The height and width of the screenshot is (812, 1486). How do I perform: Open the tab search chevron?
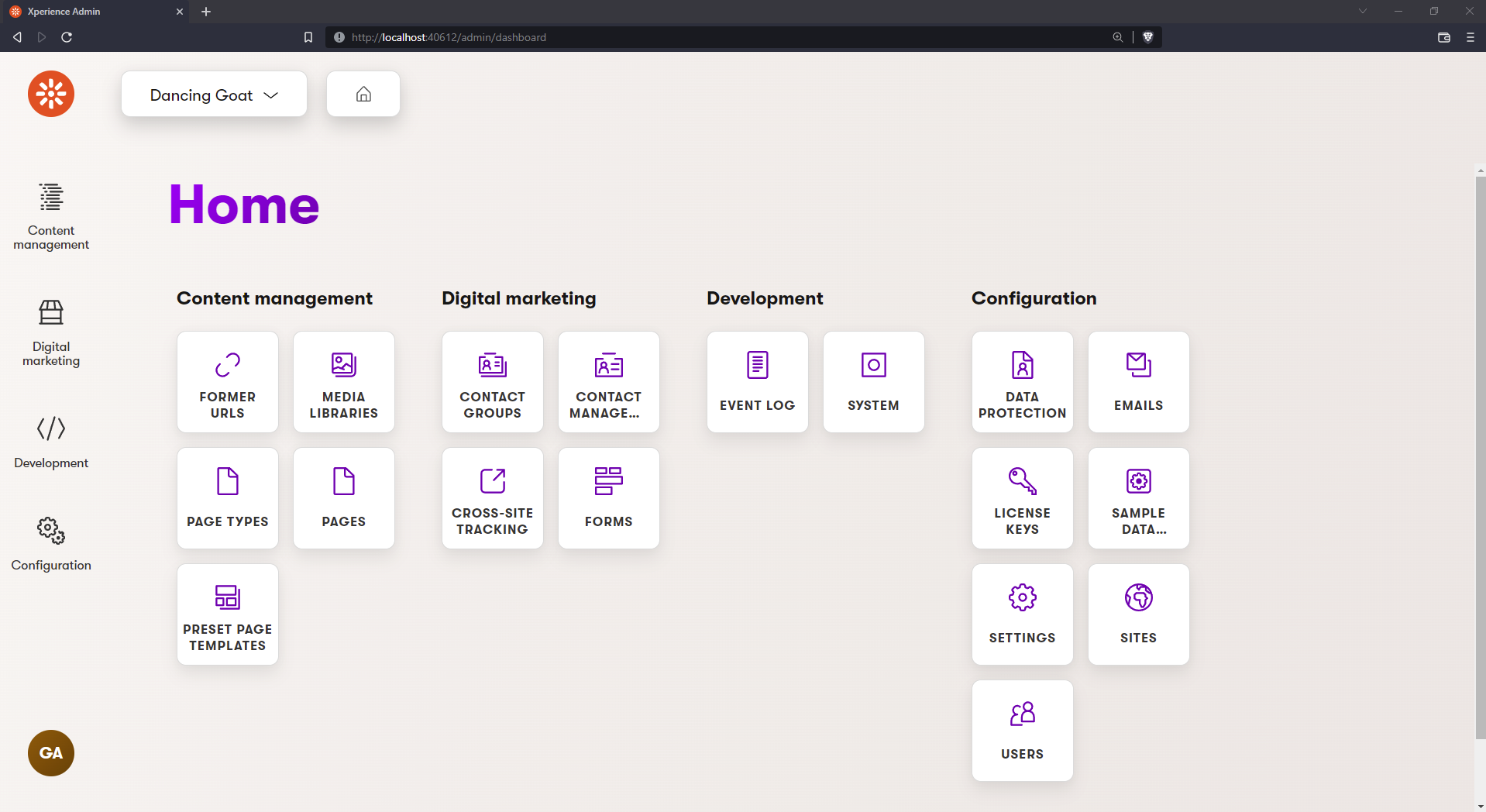pos(1363,11)
